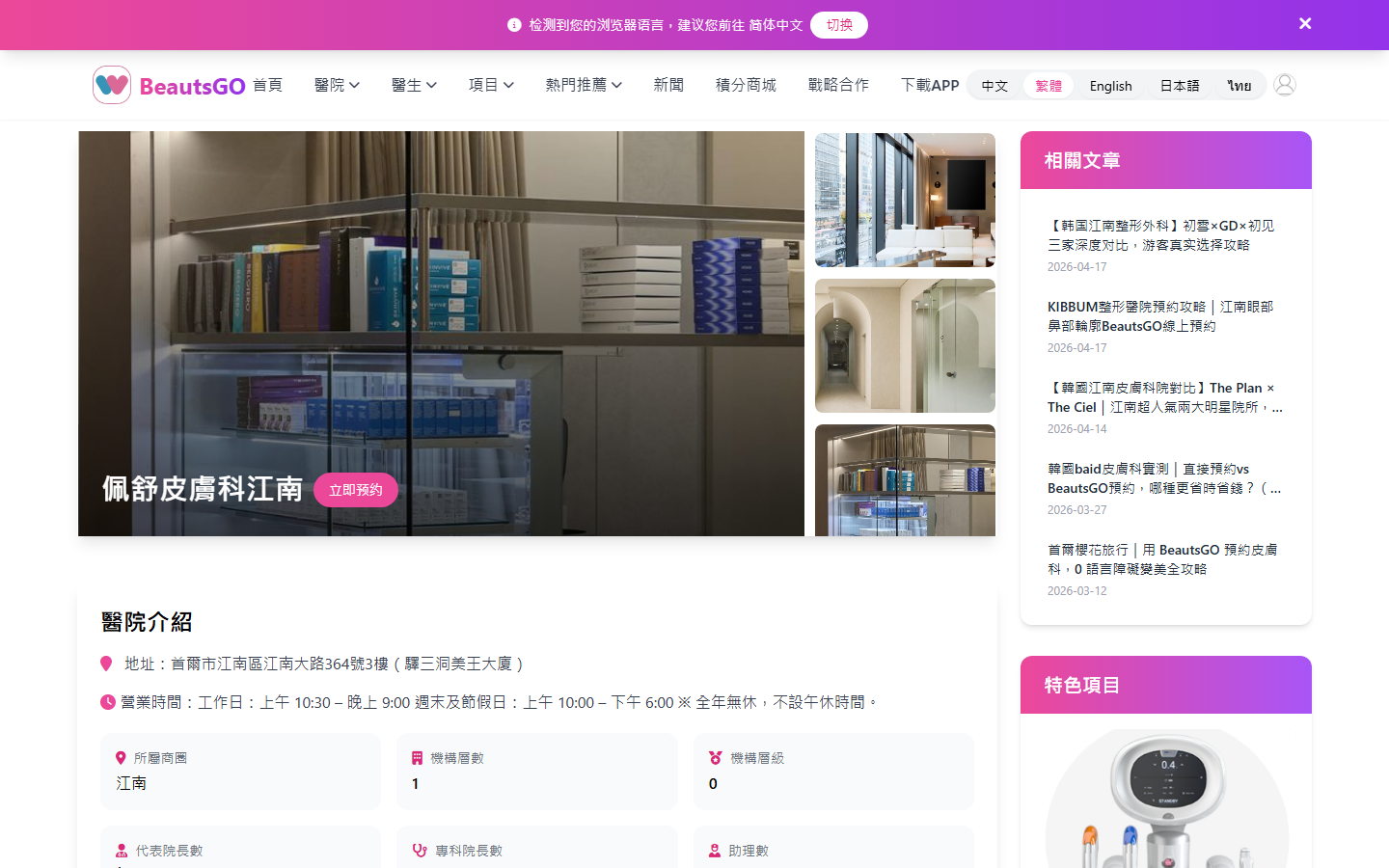Open the 下載APP page
This screenshot has width=1389, height=868.
pyautogui.click(x=930, y=85)
